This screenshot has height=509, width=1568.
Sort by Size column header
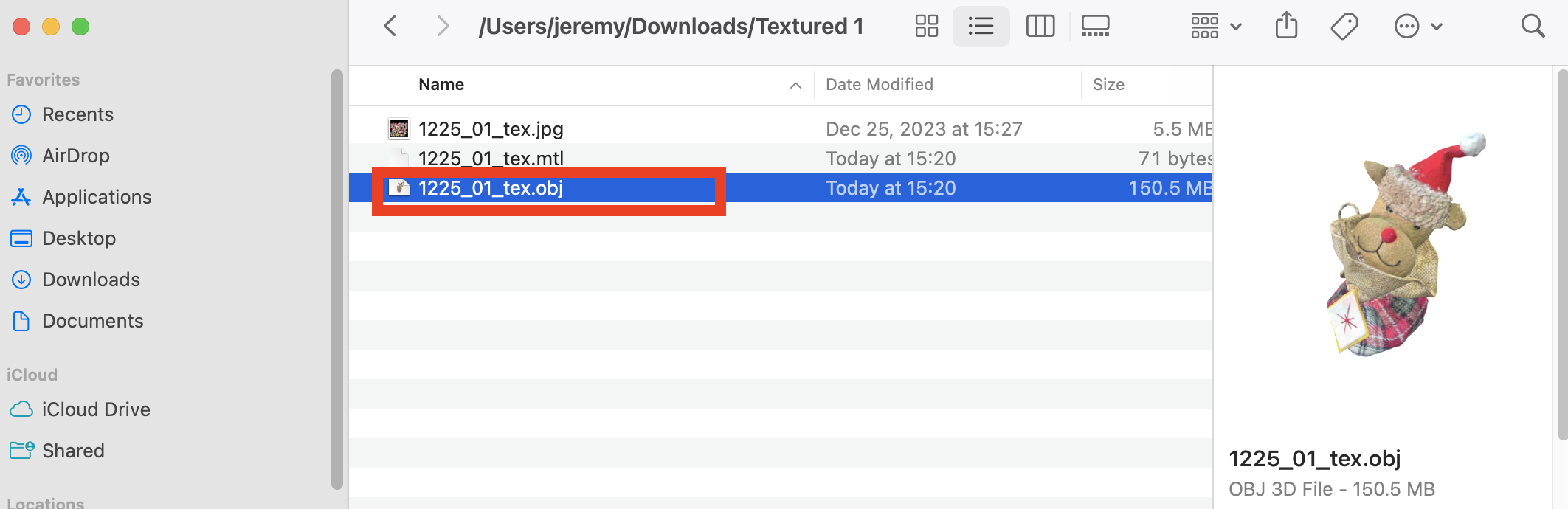tap(1108, 85)
